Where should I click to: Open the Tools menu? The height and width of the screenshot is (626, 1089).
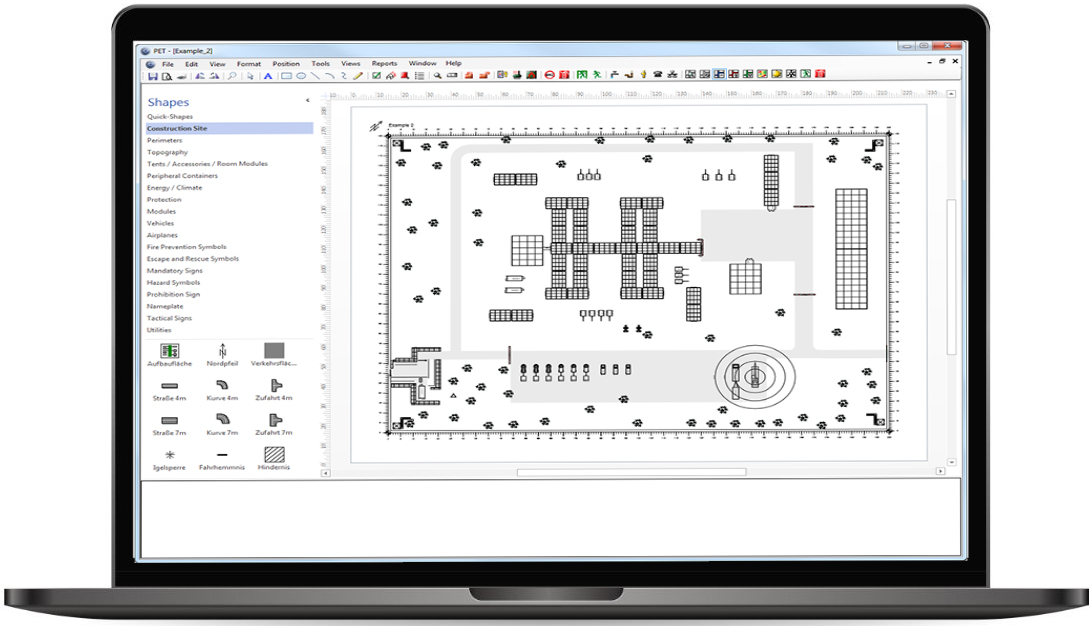319,62
